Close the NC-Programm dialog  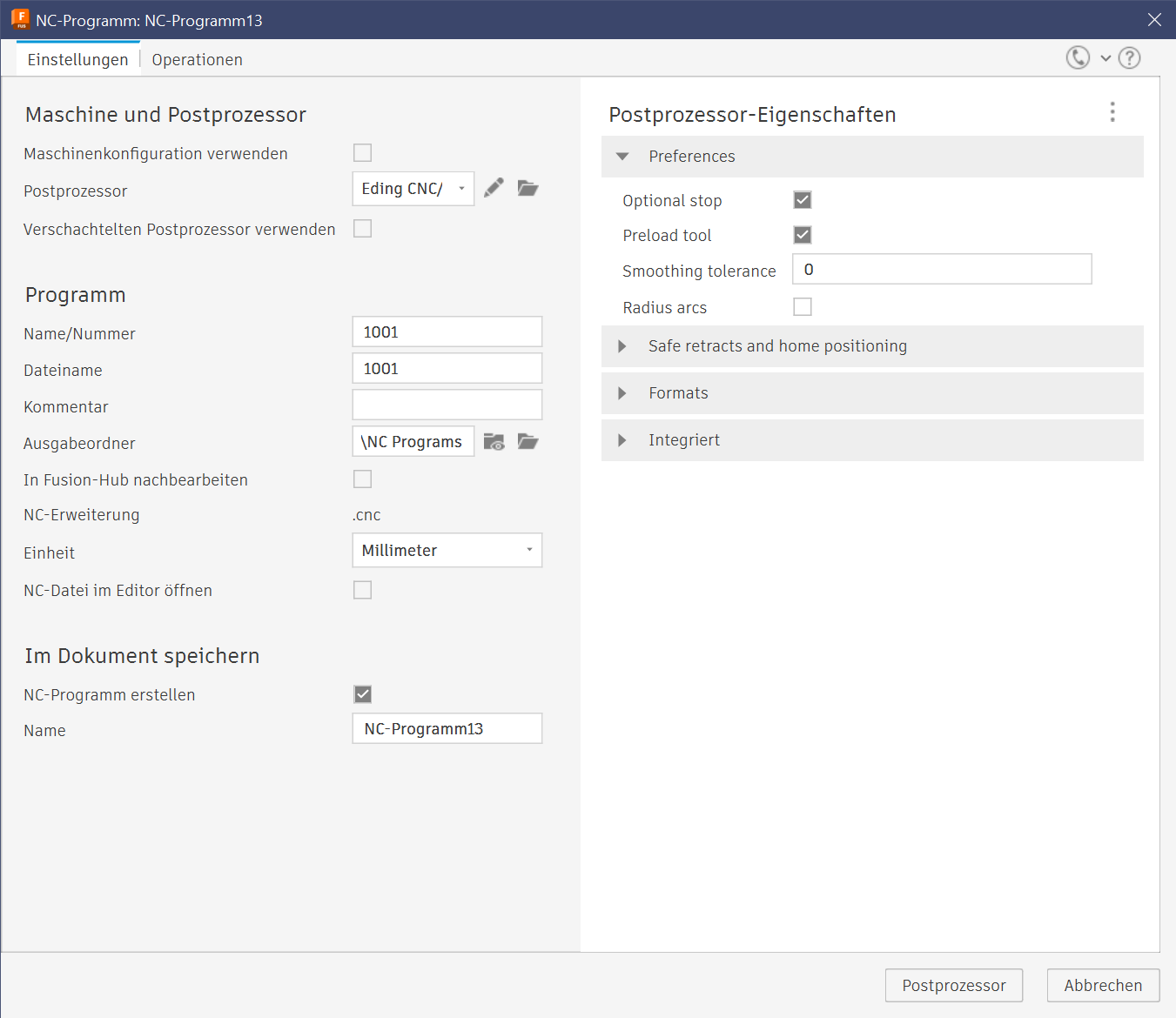tap(1154, 19)
